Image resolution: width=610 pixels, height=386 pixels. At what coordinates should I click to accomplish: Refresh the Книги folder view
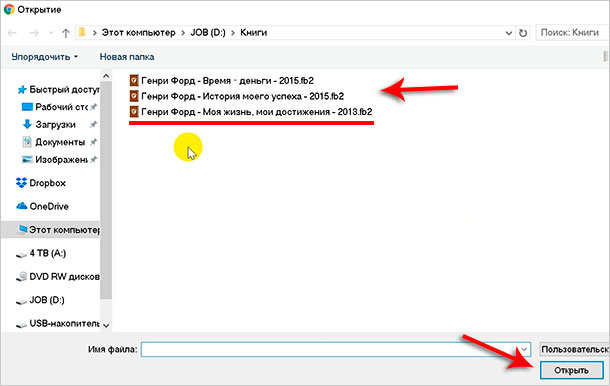point(523,33)
